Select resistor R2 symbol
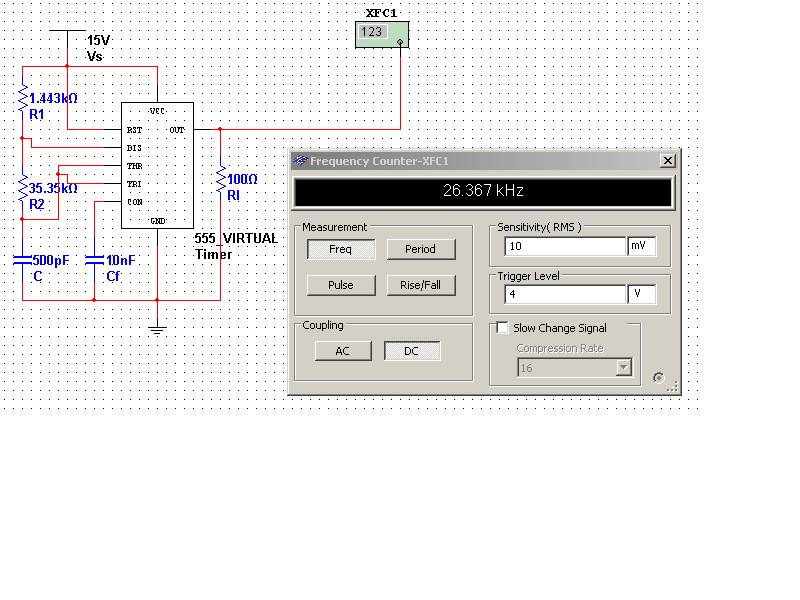800x600 pixels. click(x=22, y=190)
